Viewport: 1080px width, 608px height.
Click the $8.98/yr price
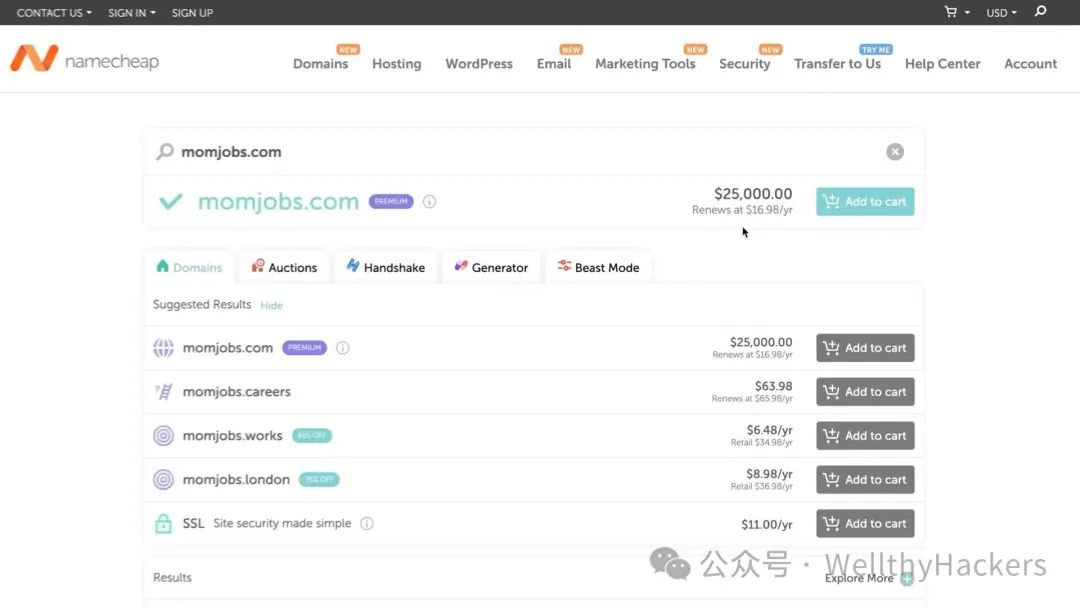point(769,474)
